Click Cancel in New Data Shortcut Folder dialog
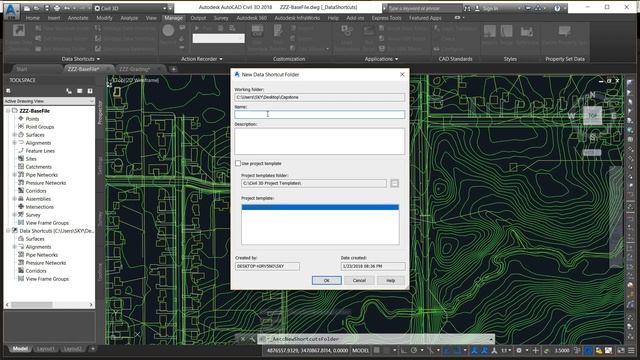The width and height of the screenshot is (640, 360). point(359,280)
